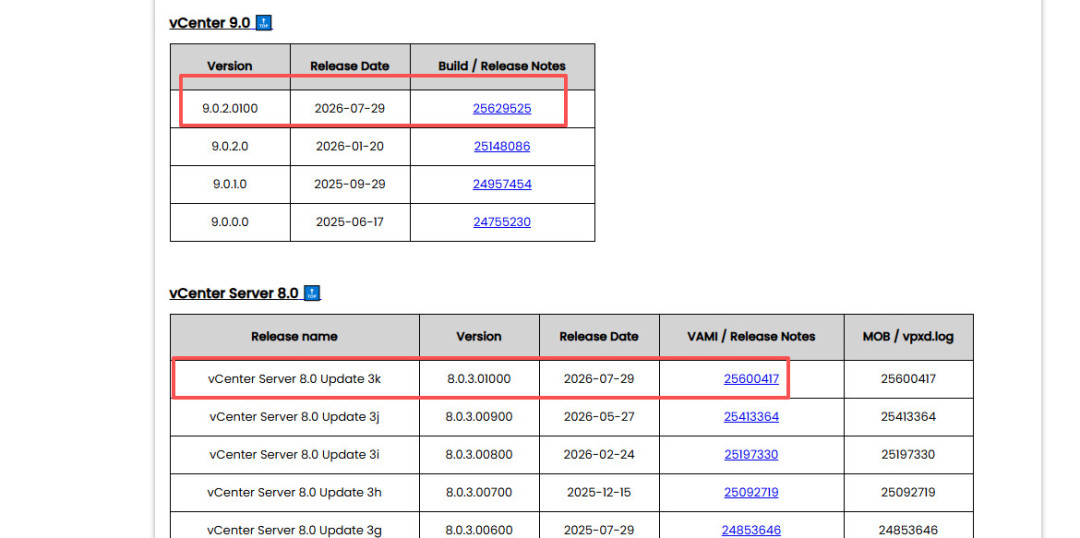This screenshot has height=538, width=1080.
Task: Select vCenter Server 8.0 Update 3j cell
Action: point(294,416)
